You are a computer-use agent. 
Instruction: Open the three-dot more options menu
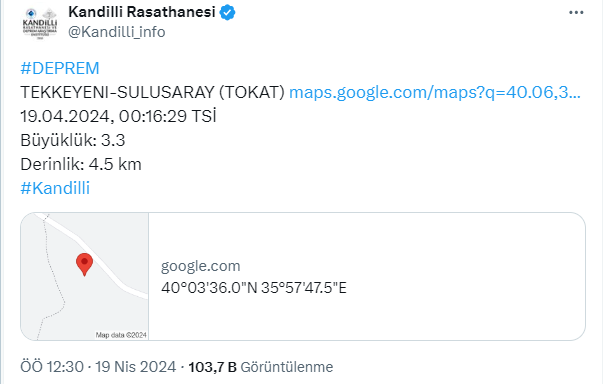point(576,13)
